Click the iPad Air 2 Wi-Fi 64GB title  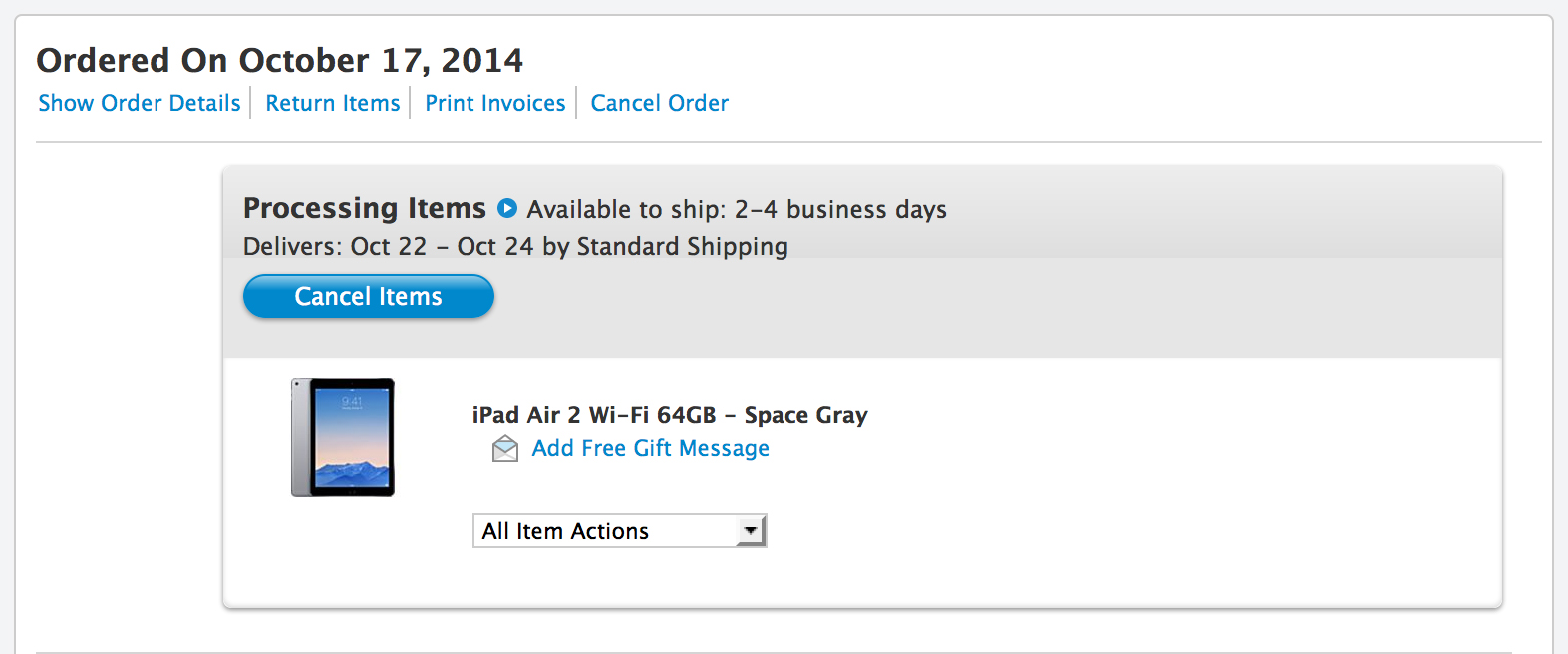click(594, 415)
